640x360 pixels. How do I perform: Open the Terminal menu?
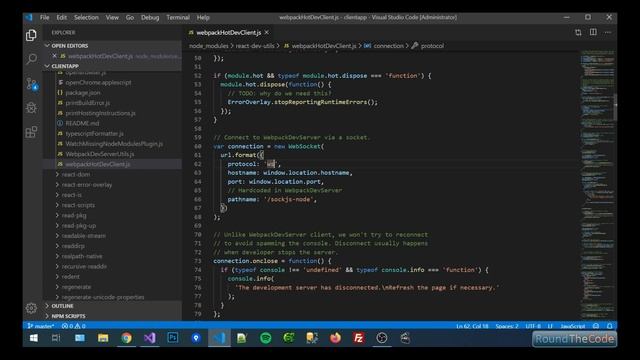coord(178,18)
